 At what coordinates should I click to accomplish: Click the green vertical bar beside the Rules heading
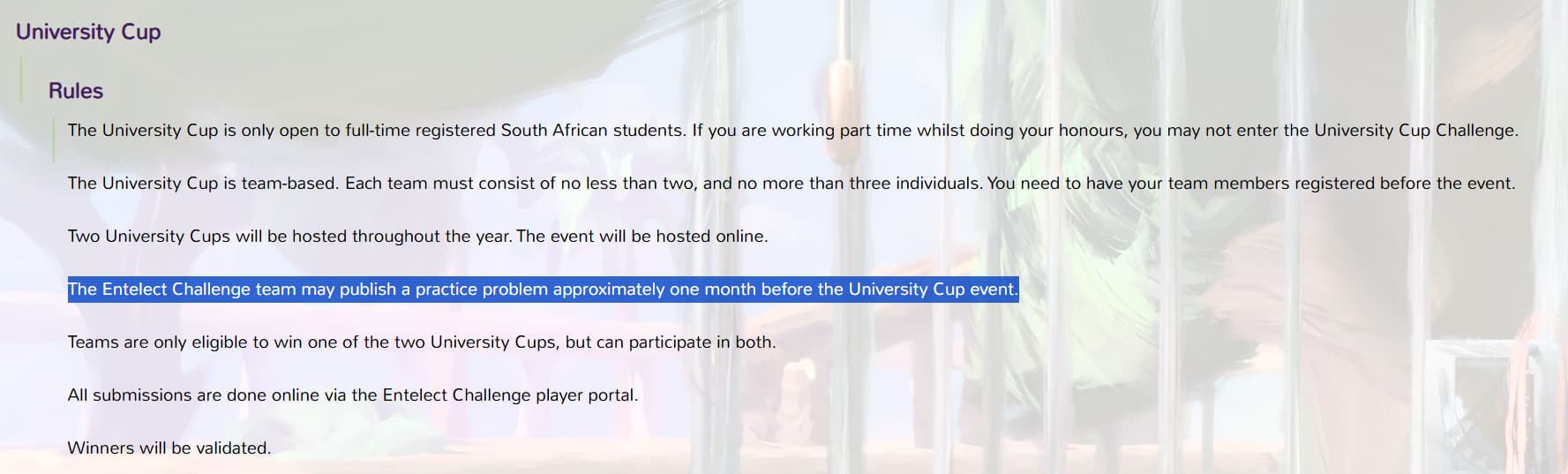click(x=21, y=80)
